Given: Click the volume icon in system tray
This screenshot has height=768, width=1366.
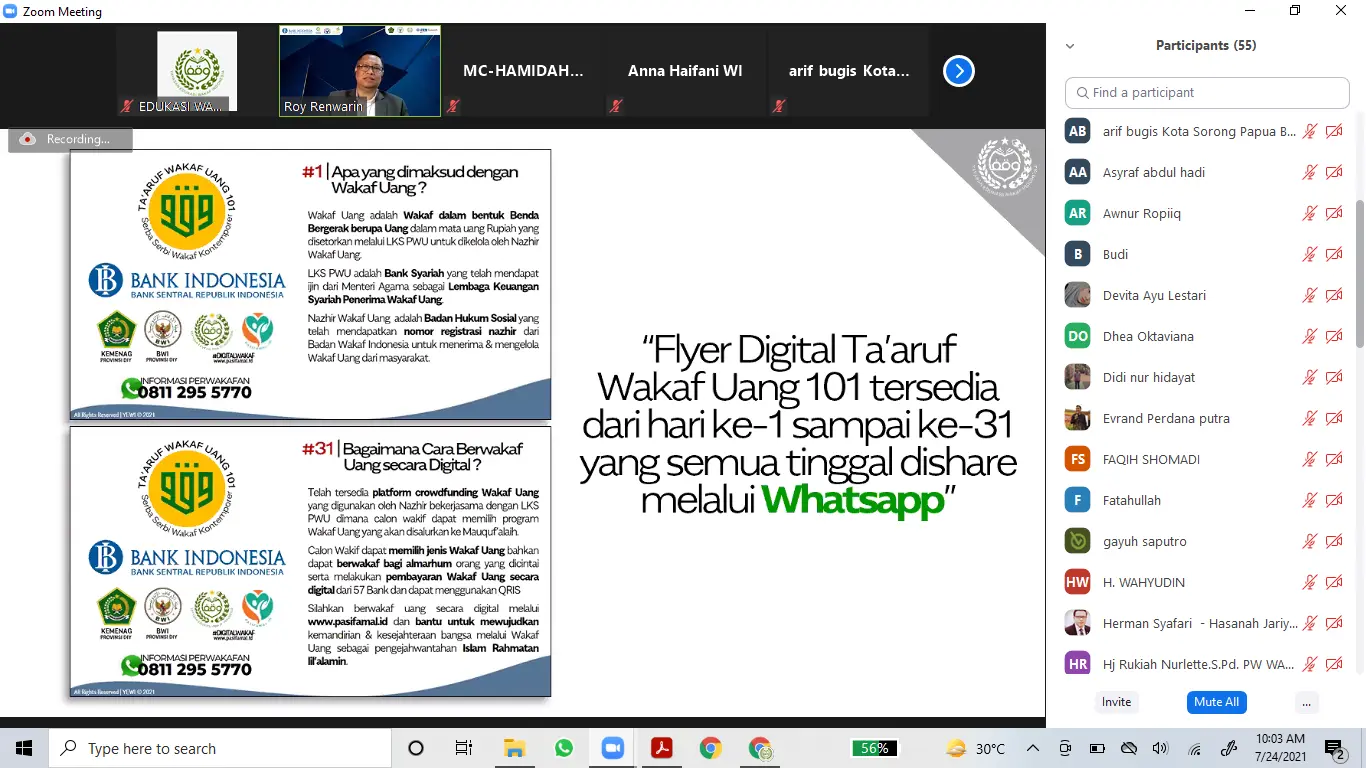Looking at the screenshot, I should point(1160,748).
